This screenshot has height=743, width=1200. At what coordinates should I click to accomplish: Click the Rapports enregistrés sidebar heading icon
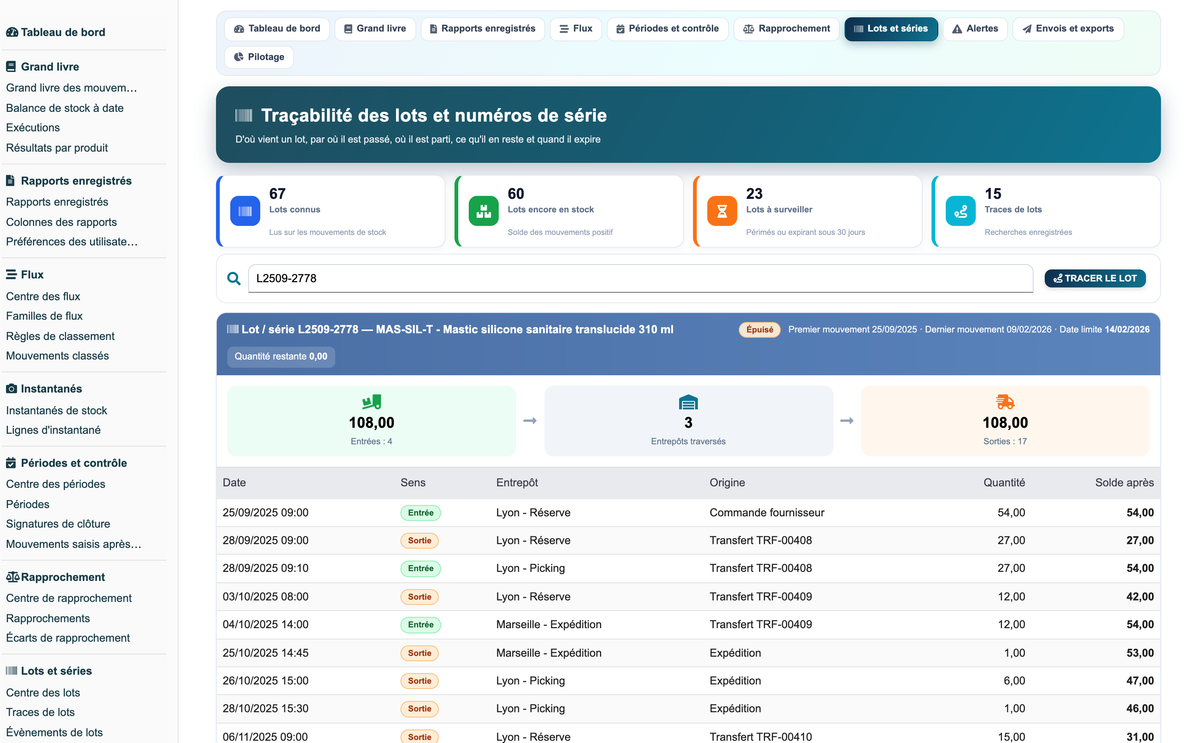[11, 181]
